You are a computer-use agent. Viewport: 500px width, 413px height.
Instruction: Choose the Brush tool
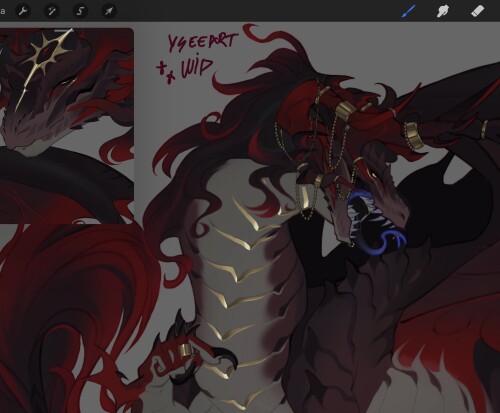pyautogui.click(x=408, y=11)
